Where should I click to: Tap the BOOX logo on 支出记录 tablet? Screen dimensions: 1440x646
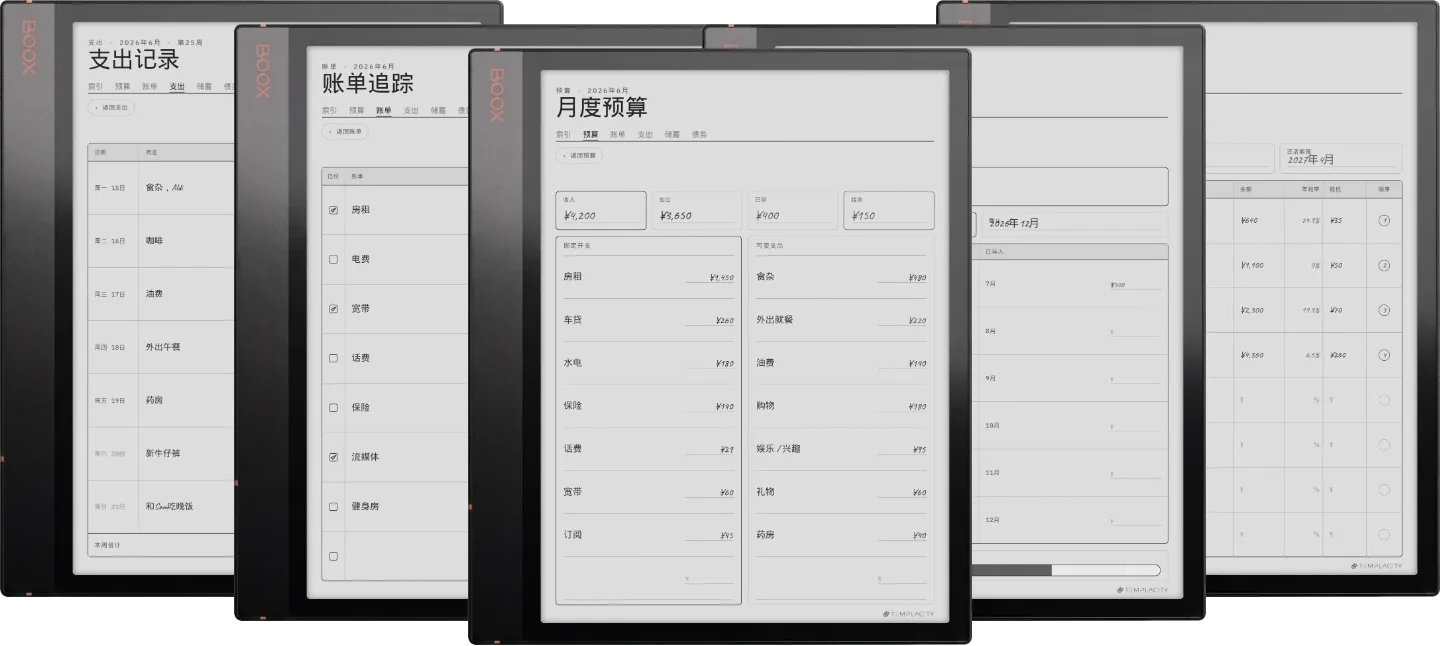coord(29,48)
